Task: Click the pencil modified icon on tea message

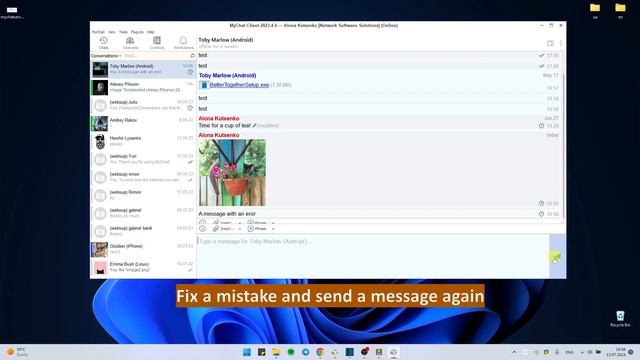Action: click(254, 126)
